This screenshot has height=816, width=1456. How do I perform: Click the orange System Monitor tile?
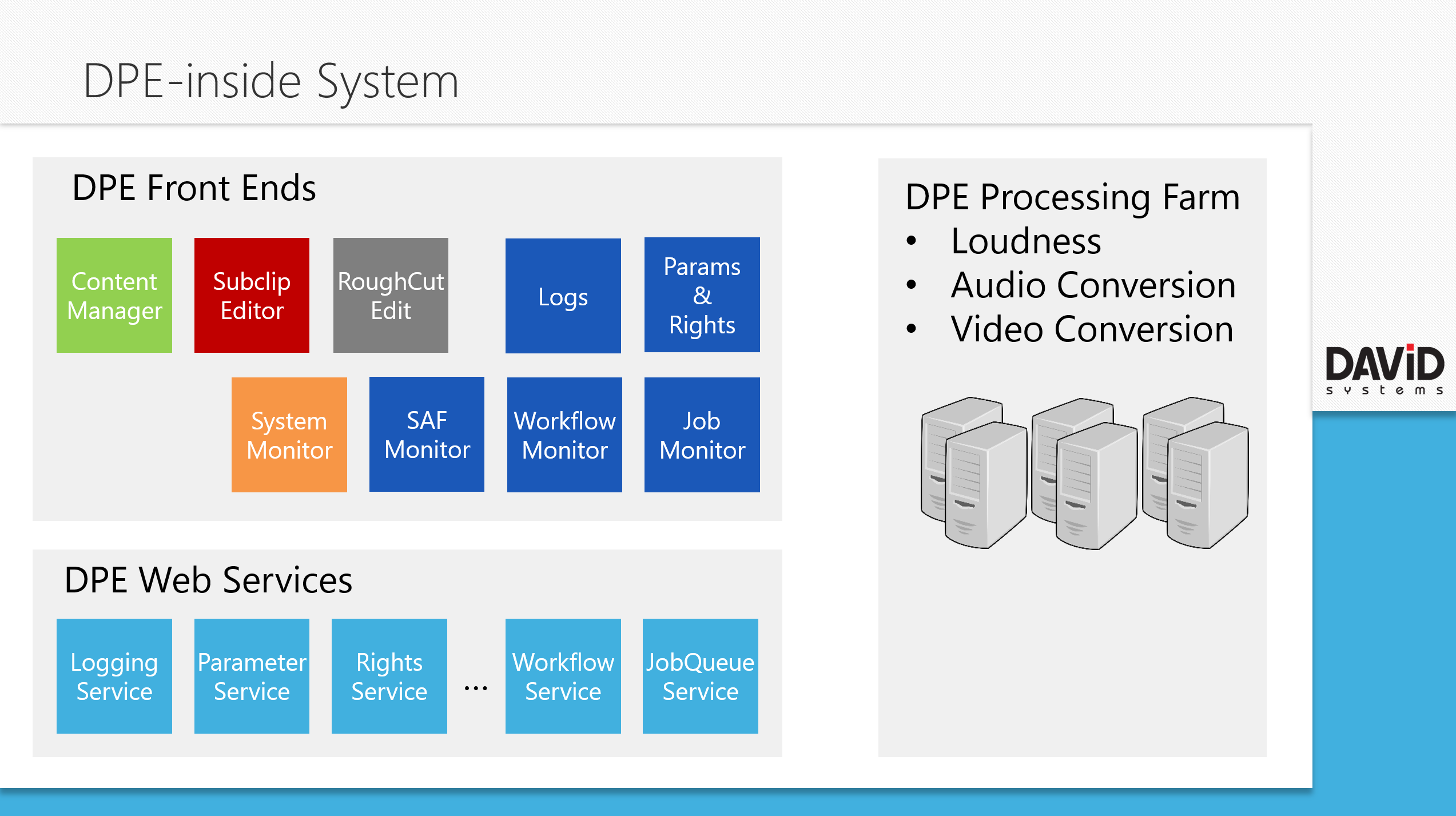click(x=289, y=435)
